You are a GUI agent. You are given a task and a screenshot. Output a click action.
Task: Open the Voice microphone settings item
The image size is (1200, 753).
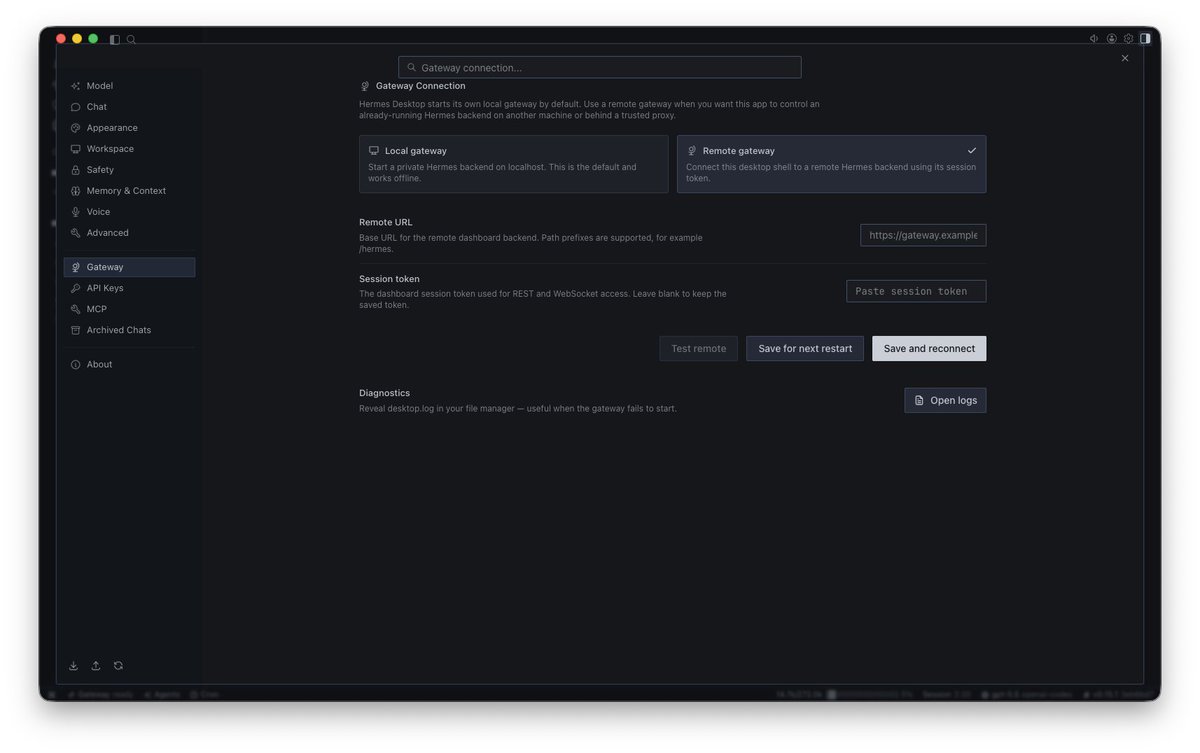coord(129,212)
